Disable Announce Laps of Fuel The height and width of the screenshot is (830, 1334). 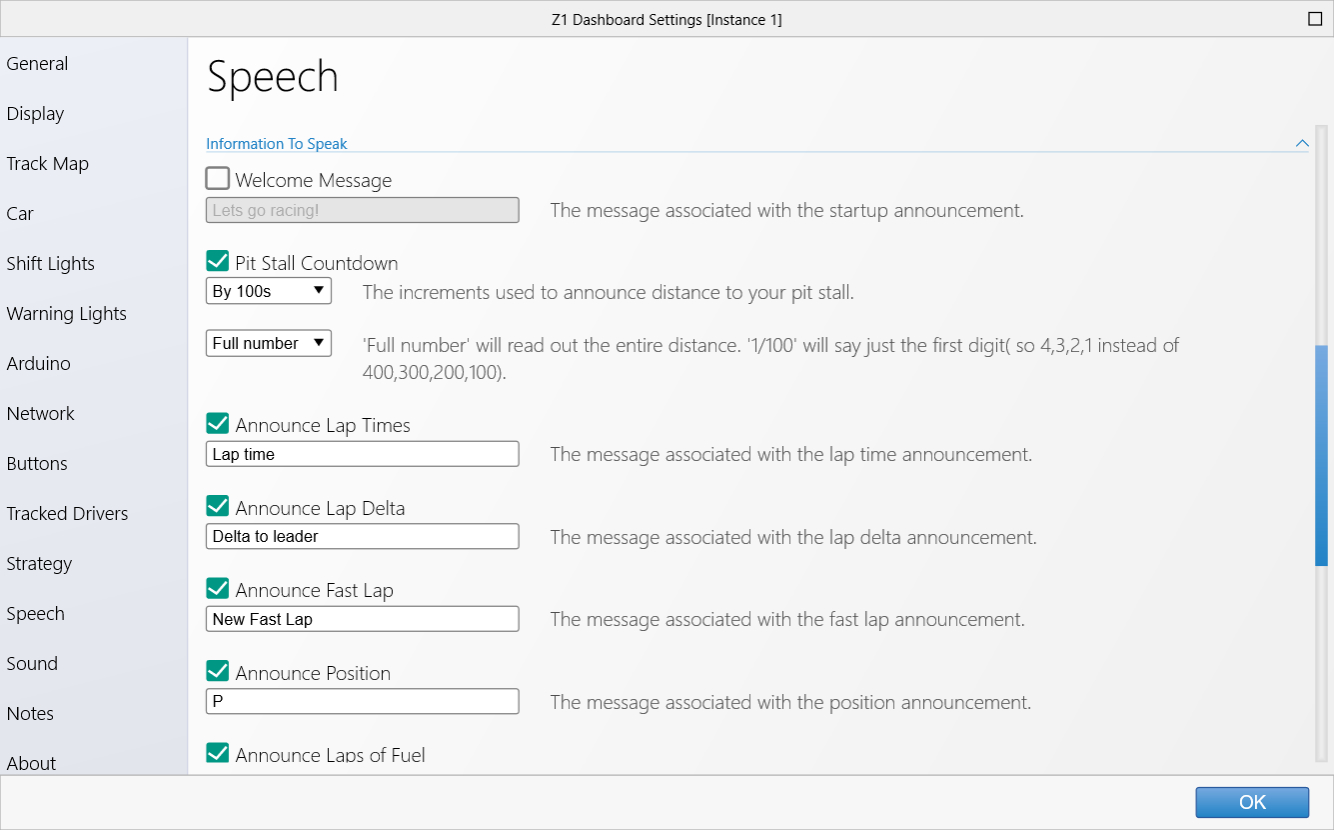pos(217,753)
